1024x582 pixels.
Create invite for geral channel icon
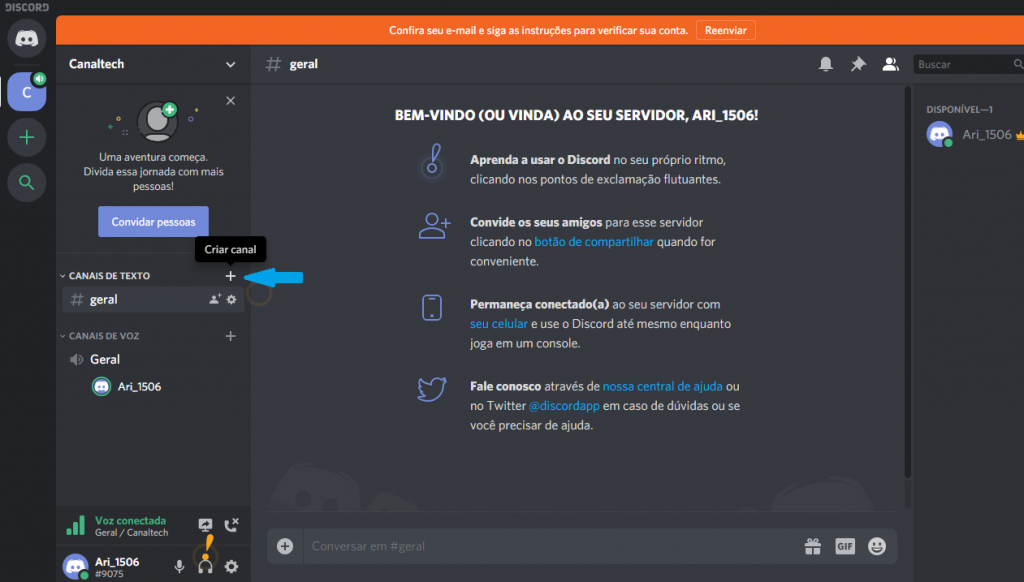pyautogui.click(x=215, y=299)
